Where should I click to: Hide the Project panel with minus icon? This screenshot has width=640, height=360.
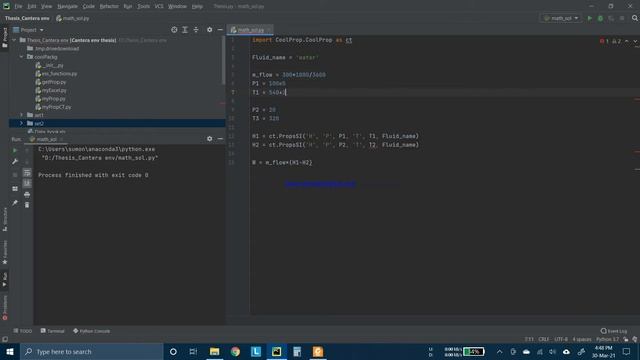(220, 30)
